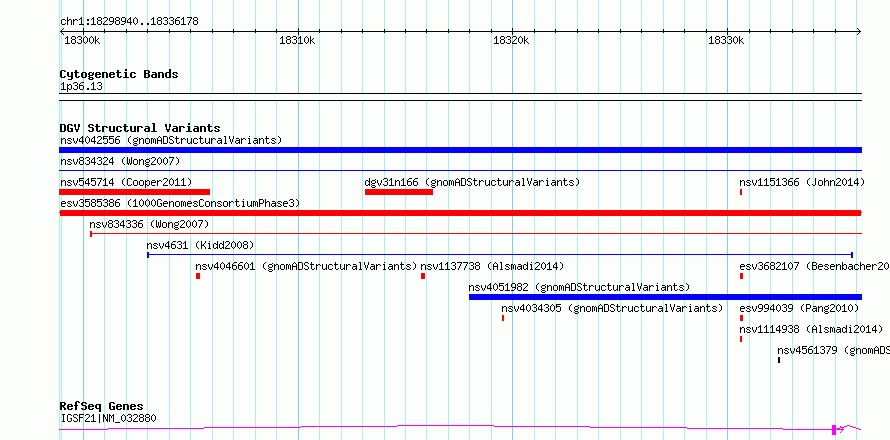Select the red nsv545714 variant bar

[x=135, y=192]
